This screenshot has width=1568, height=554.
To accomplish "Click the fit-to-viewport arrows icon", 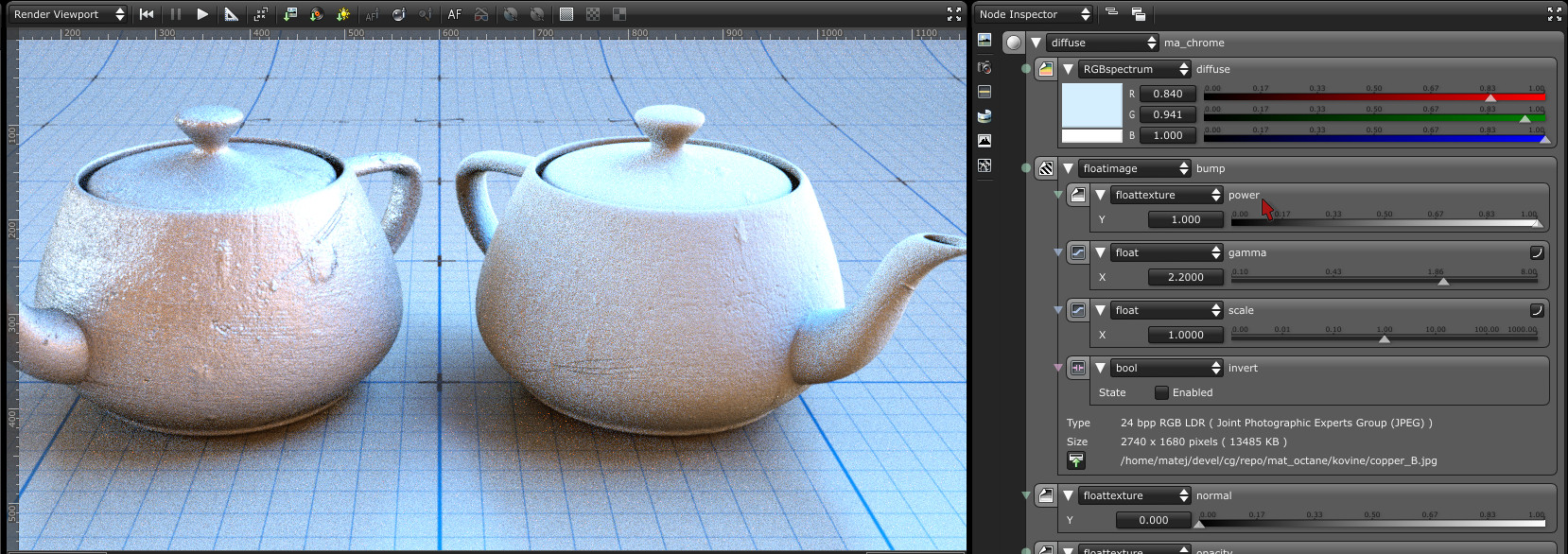I will click(261, 14).
